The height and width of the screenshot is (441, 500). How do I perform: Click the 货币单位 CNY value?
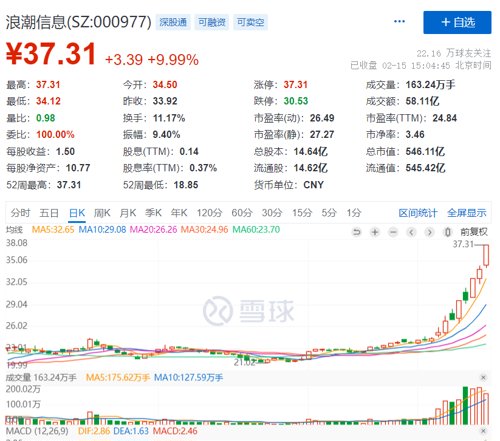coord(313,185)
